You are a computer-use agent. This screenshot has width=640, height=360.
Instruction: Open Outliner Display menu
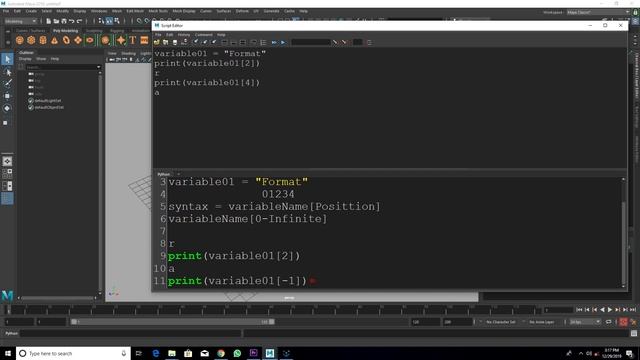click(x=25, y=59)
